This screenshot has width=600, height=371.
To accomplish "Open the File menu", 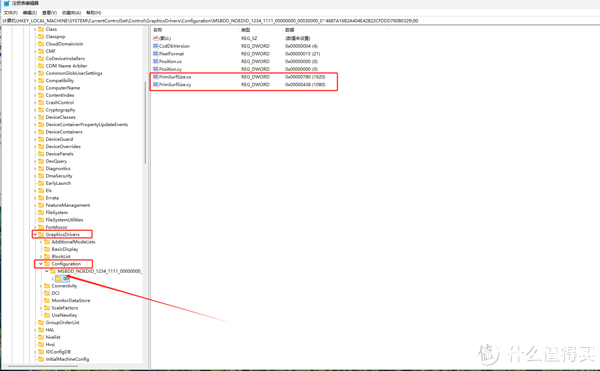I will pos(11,13).
